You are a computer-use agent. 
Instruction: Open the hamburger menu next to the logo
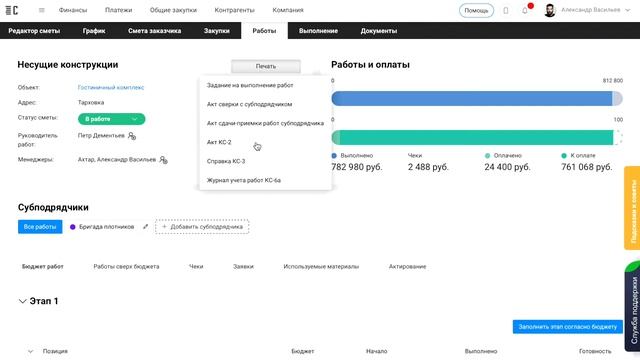(x=42, y=10)
